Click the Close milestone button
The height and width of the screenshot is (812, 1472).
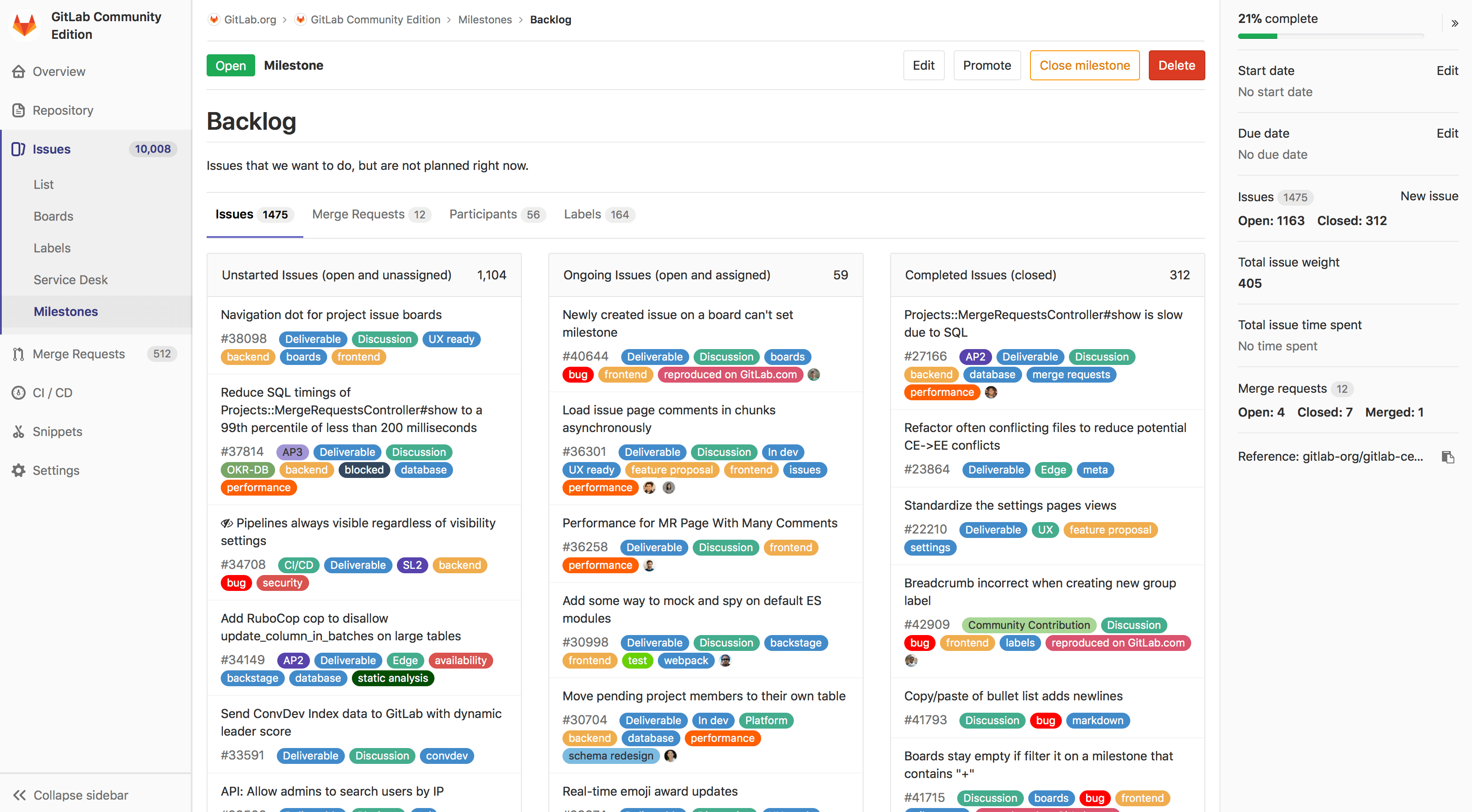tap(1085, 65)
